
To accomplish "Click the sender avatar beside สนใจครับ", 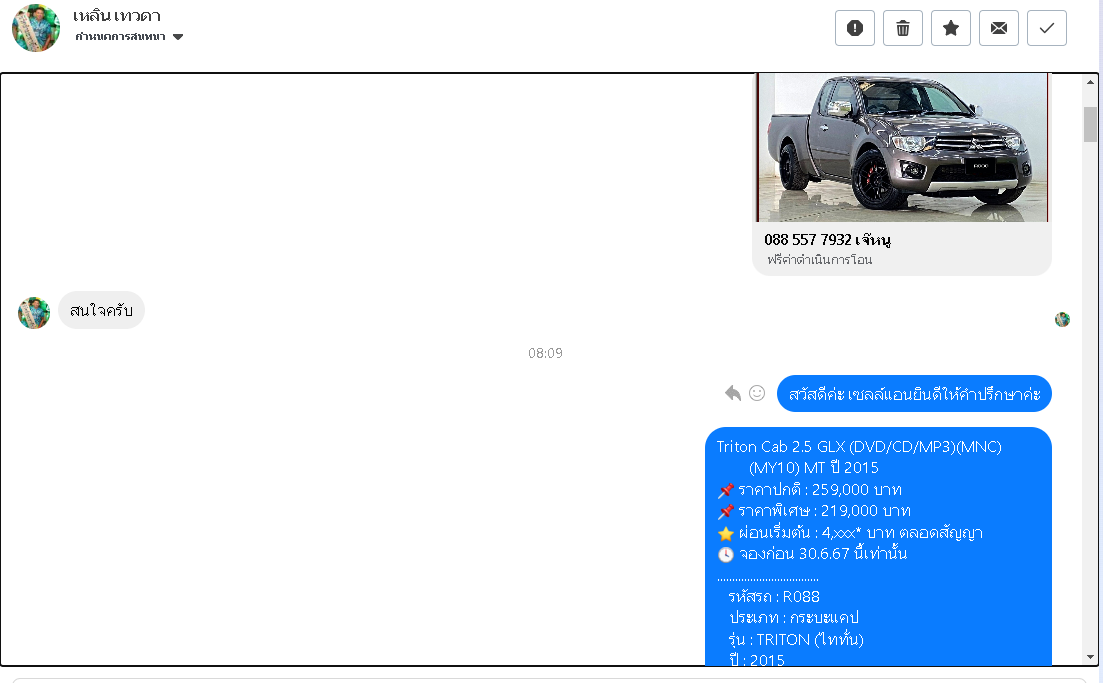I will (x=34, y=312).
